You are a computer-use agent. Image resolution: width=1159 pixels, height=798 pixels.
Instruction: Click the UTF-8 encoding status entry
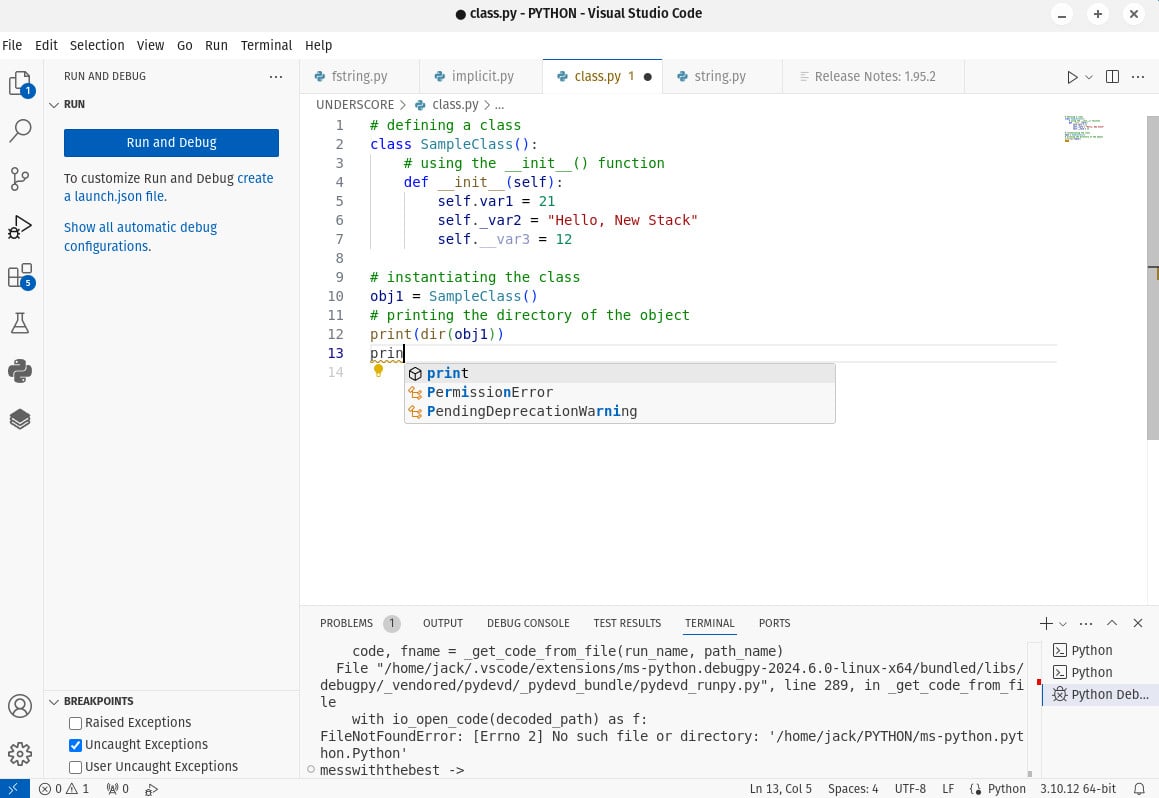910,788
